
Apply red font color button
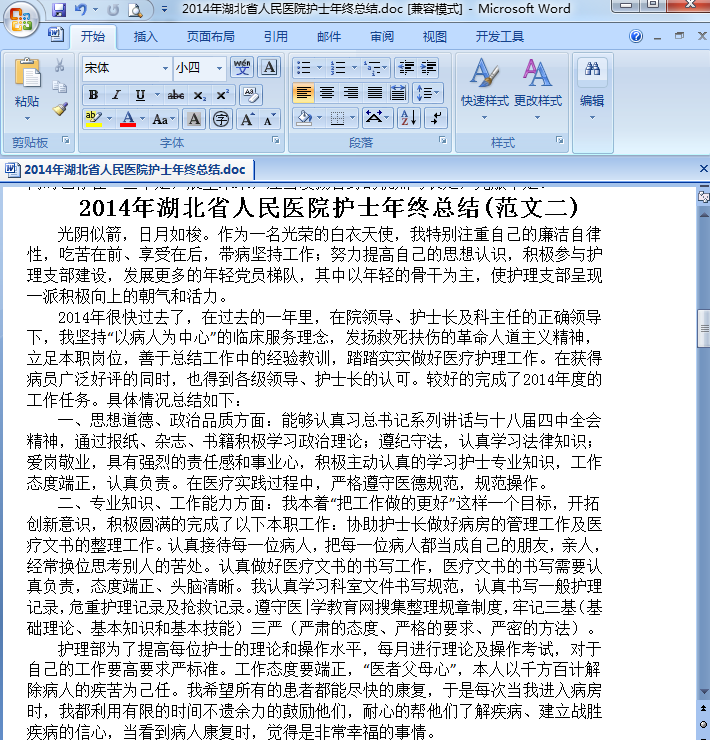pyautogui.click(x=128, y=118)
